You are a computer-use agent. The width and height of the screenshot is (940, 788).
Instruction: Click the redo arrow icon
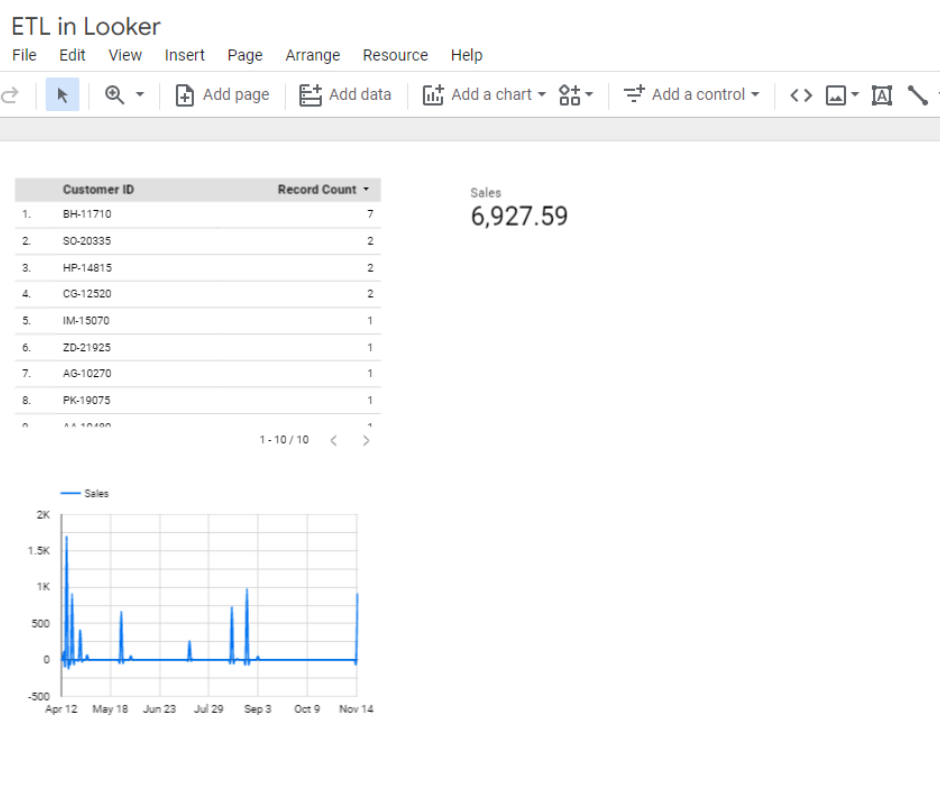[10, 95]
